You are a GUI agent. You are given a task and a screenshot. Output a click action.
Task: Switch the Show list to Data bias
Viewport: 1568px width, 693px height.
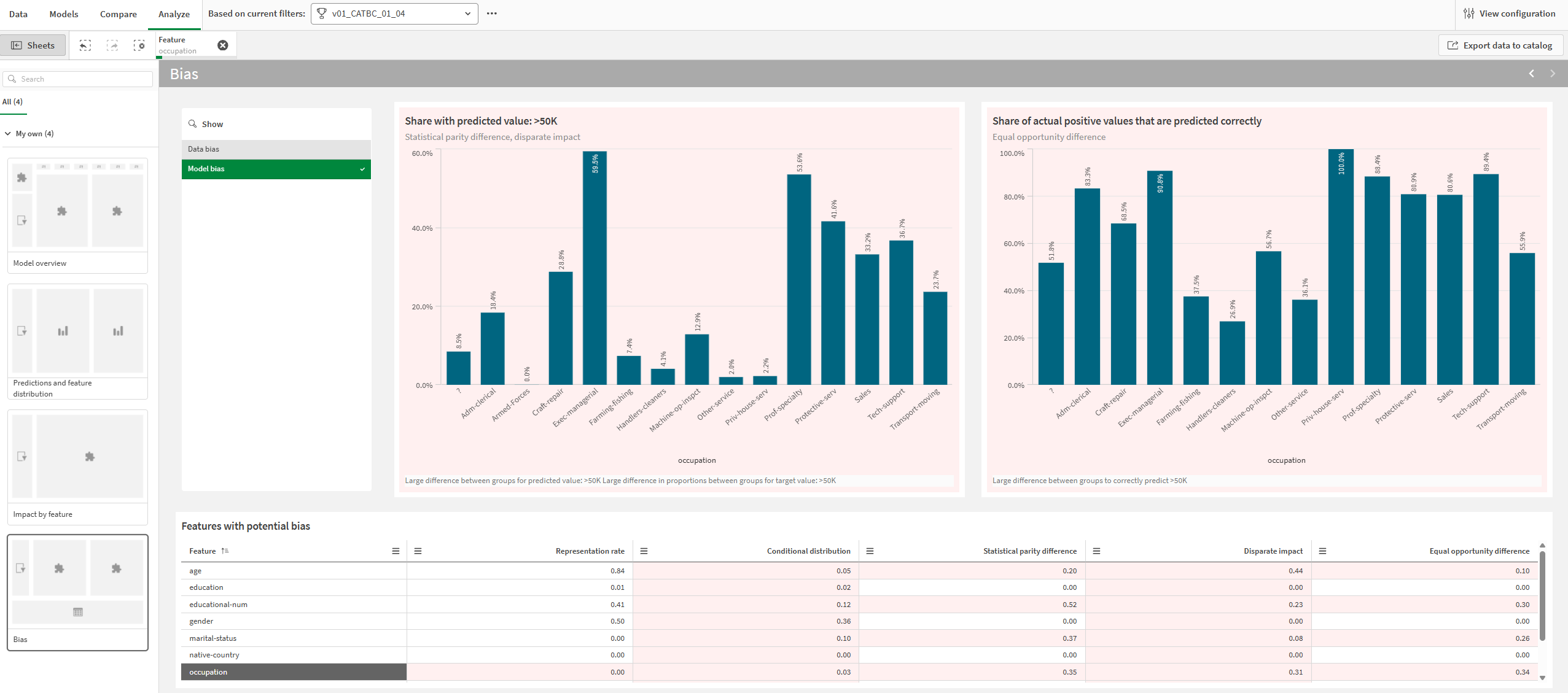(x=276, y=149)
